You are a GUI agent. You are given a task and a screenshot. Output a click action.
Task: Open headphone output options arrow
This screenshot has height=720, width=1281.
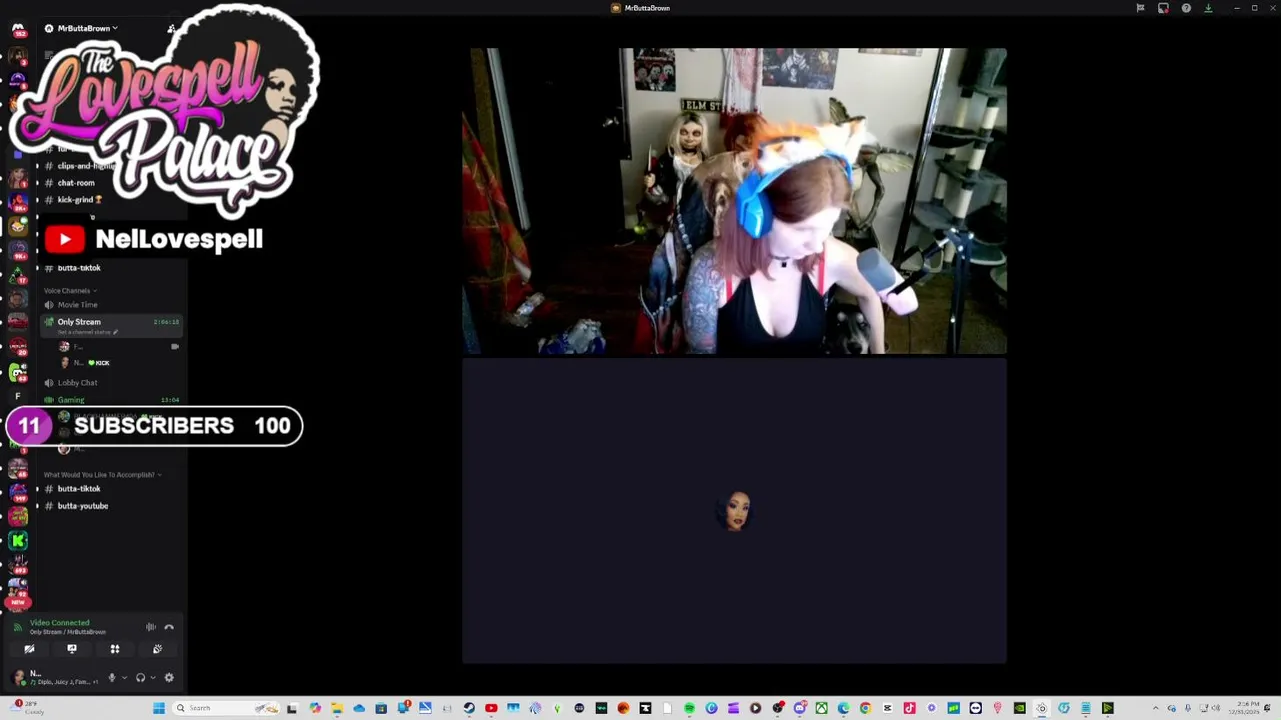click(152, 678)
